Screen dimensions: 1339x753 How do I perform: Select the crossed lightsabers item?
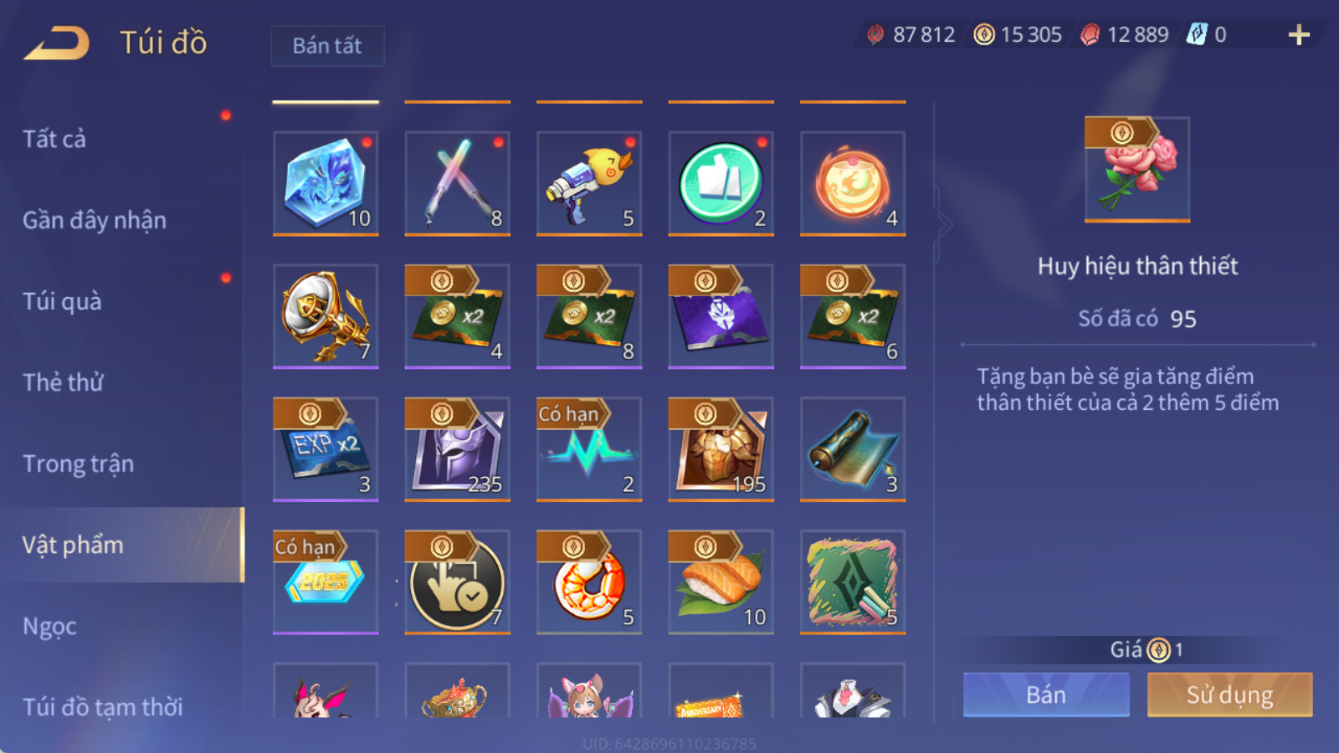pos(458,184)
